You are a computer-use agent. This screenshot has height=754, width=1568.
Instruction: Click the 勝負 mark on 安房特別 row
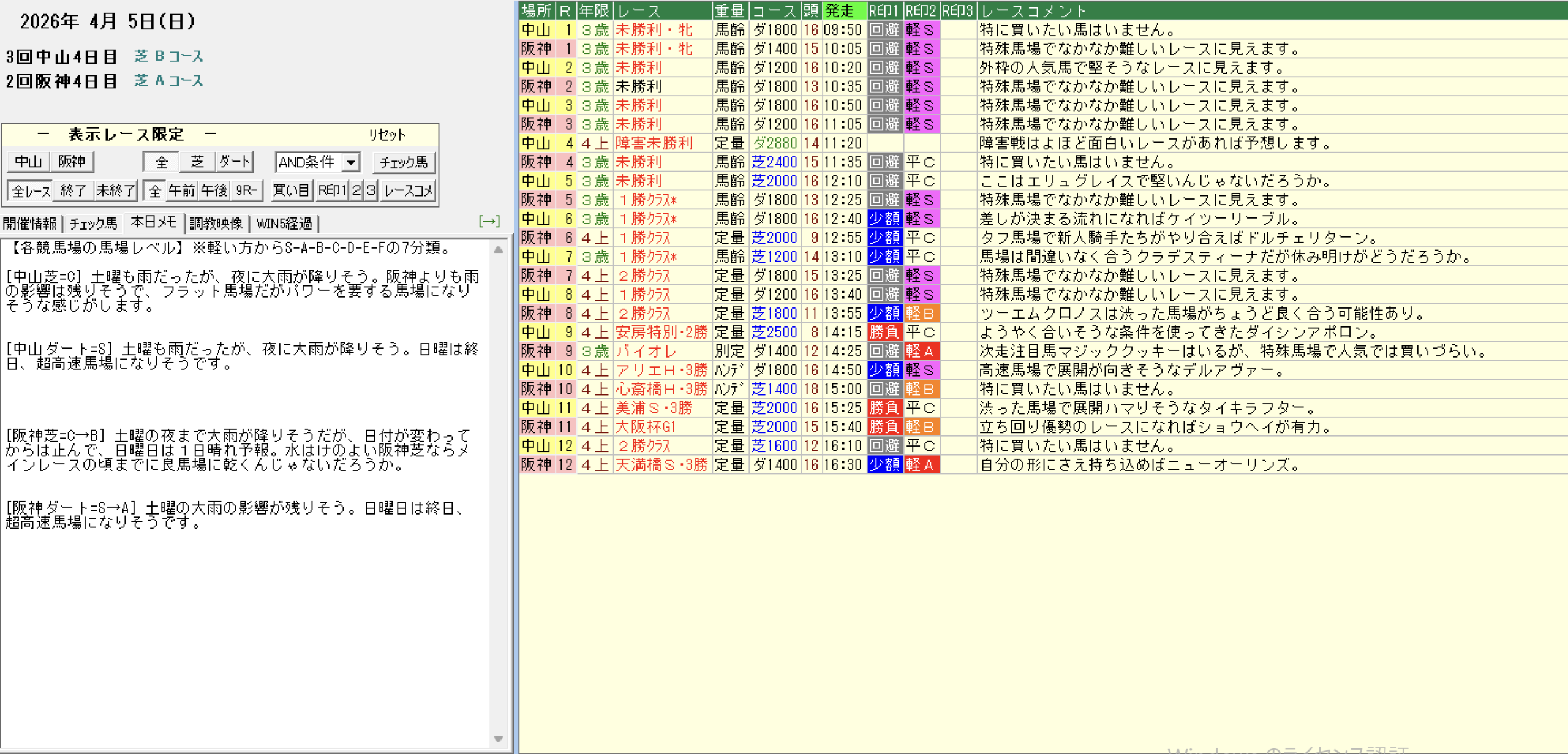[884, 333]
